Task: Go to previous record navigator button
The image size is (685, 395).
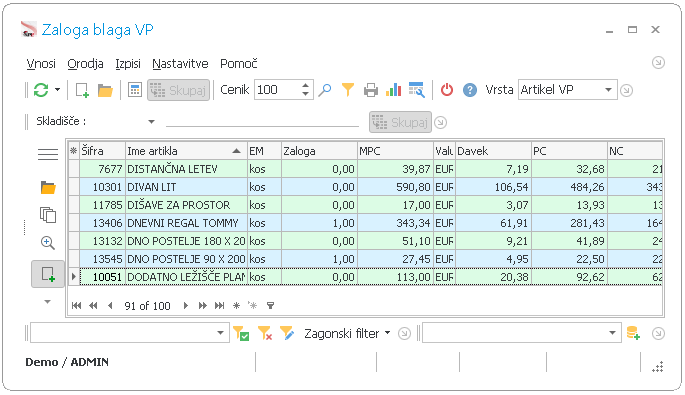Action: pyautogui.click(x=110, y=305)
